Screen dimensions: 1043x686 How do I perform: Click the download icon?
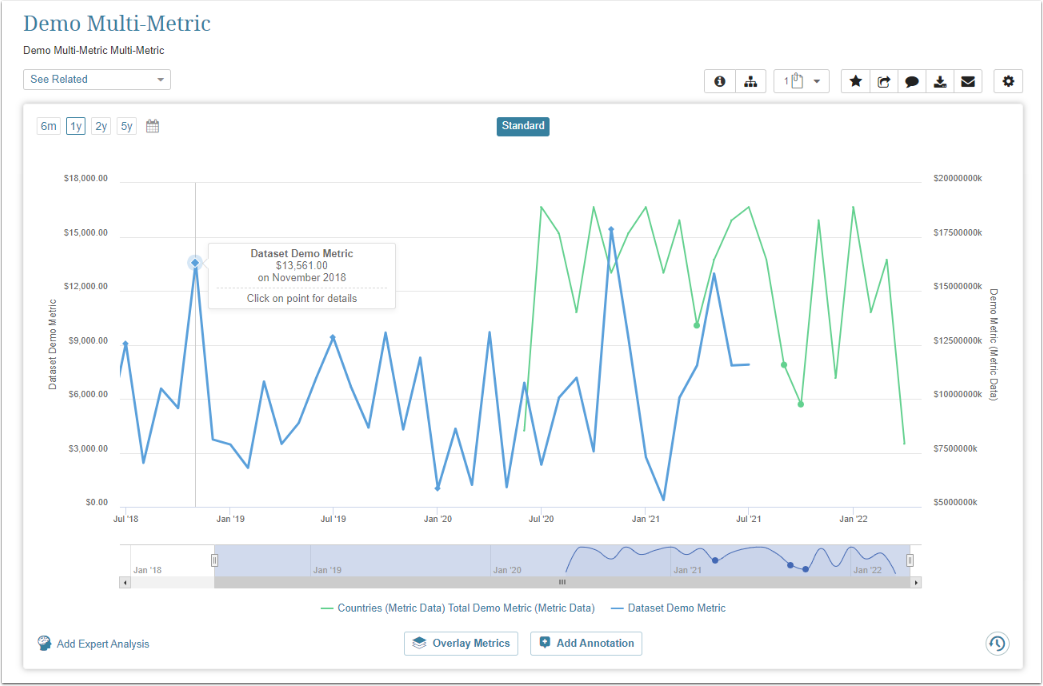940,82
